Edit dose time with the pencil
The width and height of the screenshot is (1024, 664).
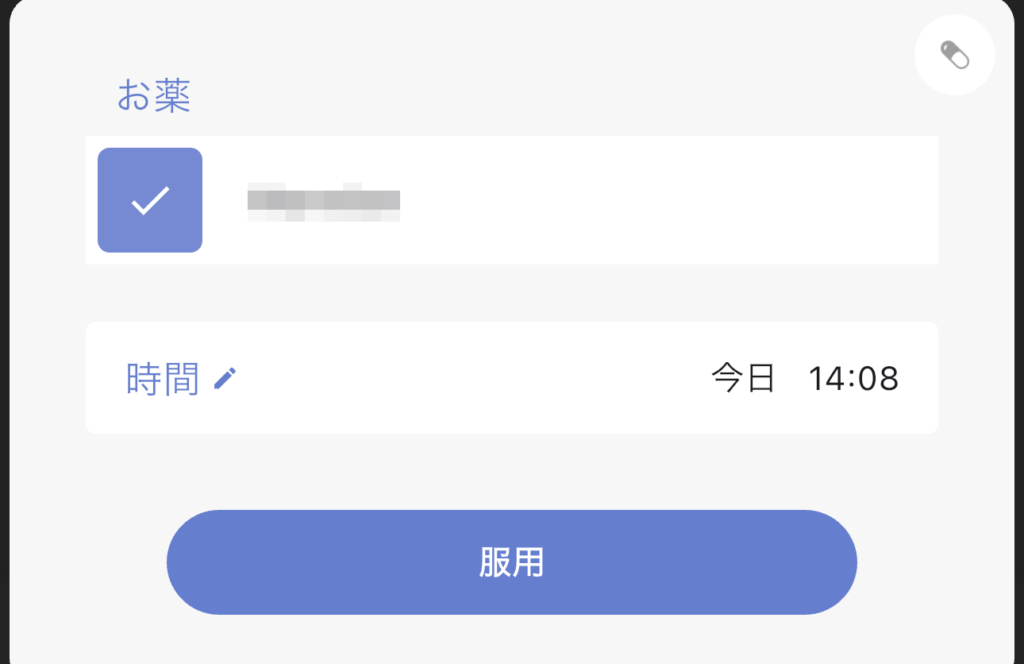pyautogui.click(x=225, y=378)
